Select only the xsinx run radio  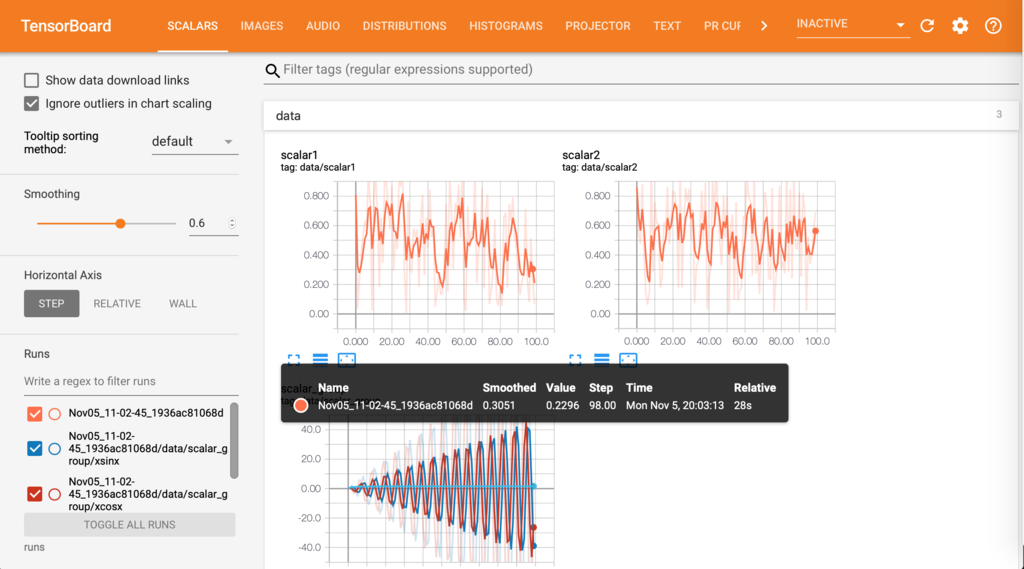point(55,448)
